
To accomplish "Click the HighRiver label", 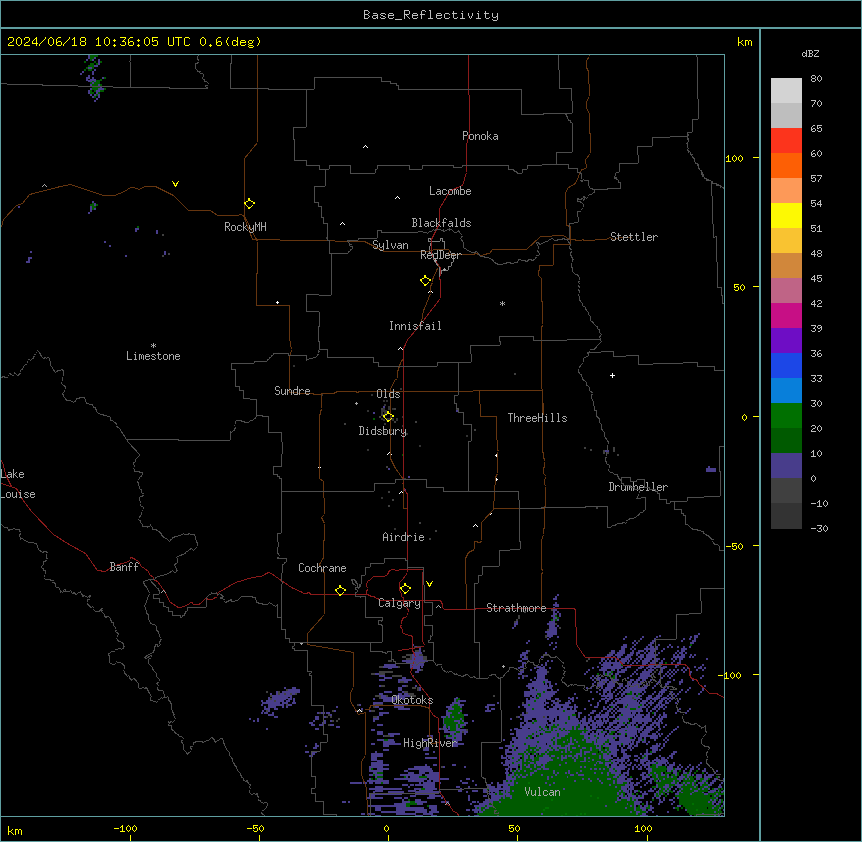I will point(430,743).
